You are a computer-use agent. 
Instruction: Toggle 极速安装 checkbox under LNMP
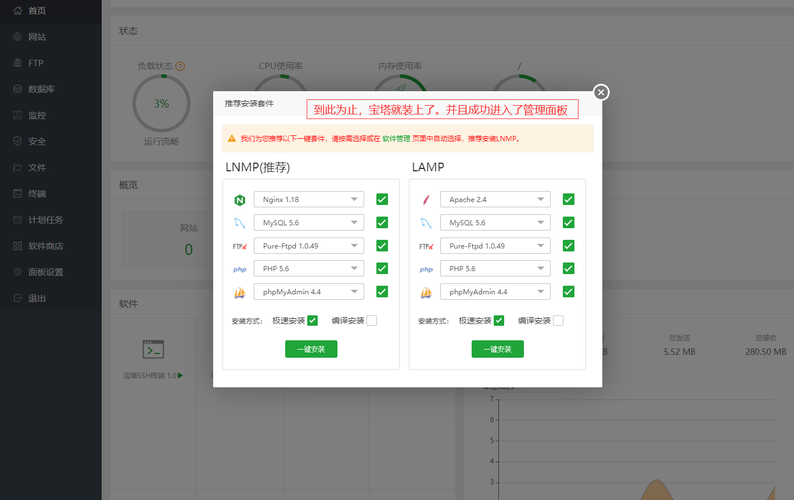pyautogui.click(x=312, y=320)
